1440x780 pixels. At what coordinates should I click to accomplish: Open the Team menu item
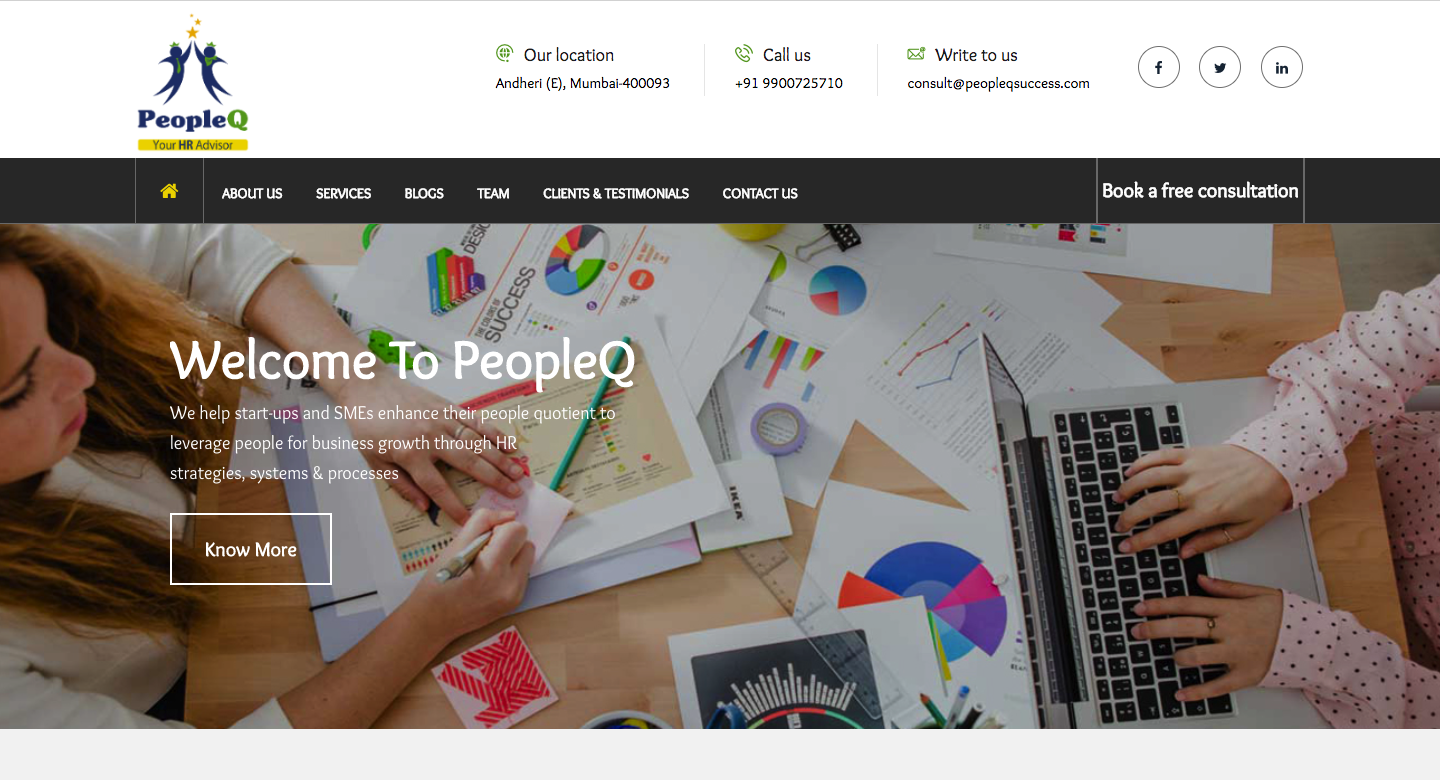(493, 194)
